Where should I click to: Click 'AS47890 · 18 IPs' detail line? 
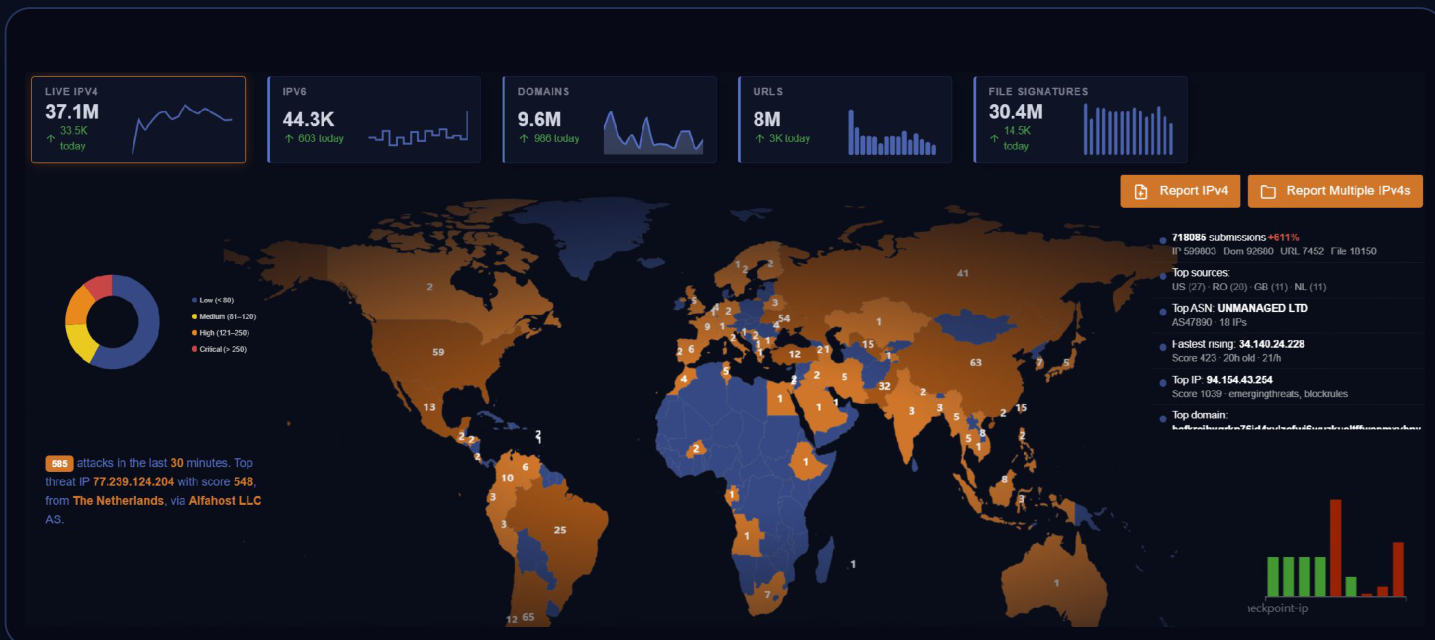[1210, 322]
